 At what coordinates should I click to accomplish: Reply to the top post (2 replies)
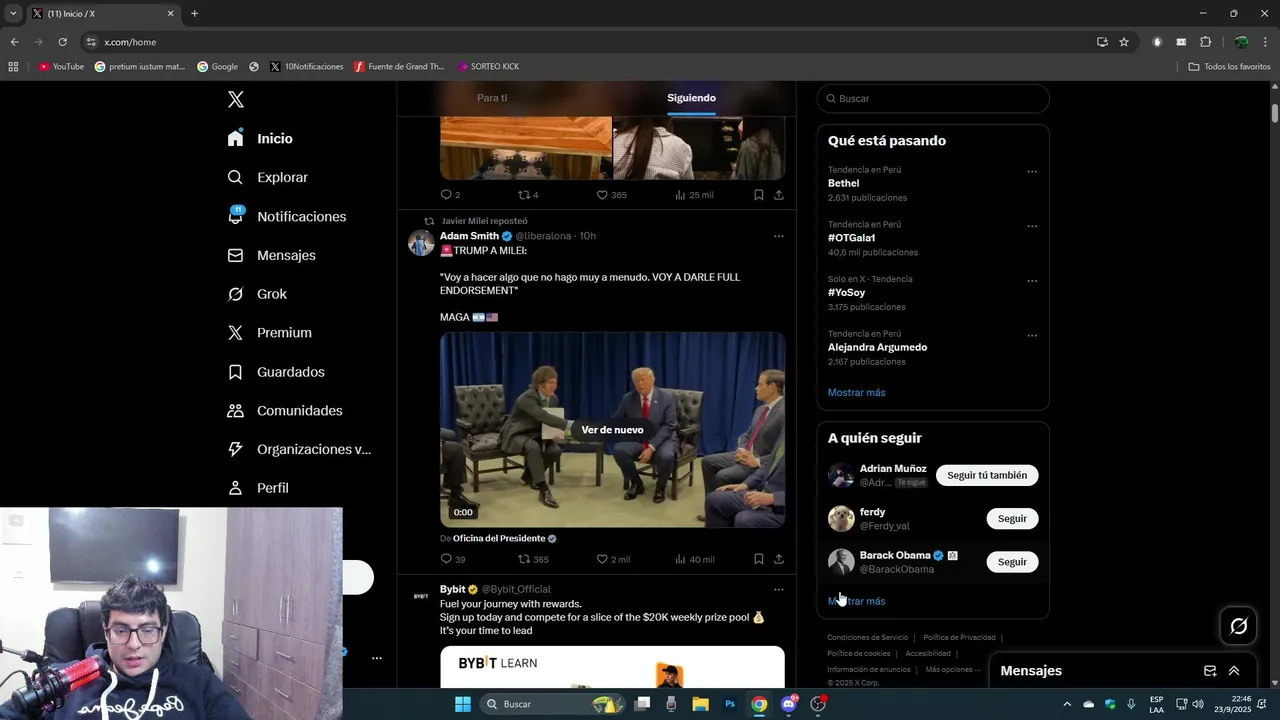click(x=450, y=195)
